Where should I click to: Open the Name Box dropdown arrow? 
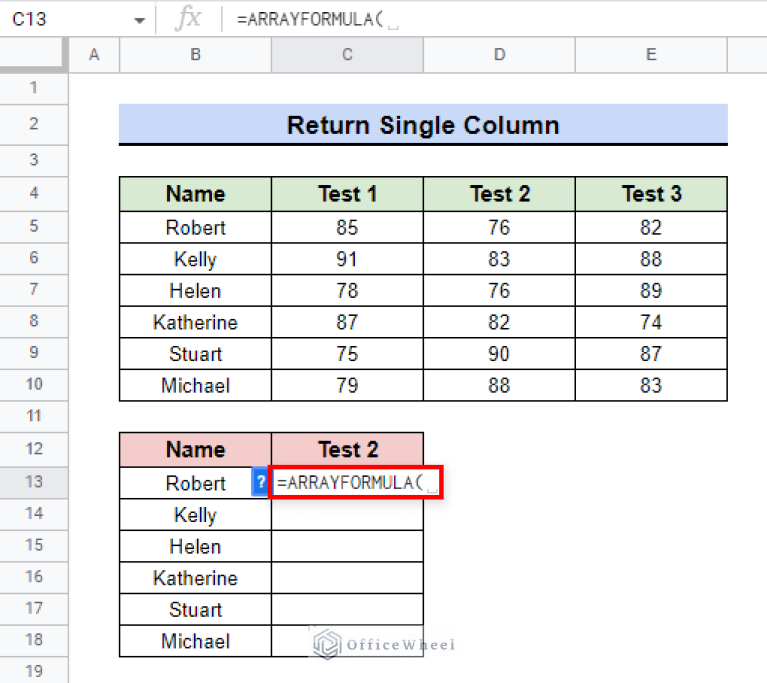pyautogui.click(x=140, y=21)
